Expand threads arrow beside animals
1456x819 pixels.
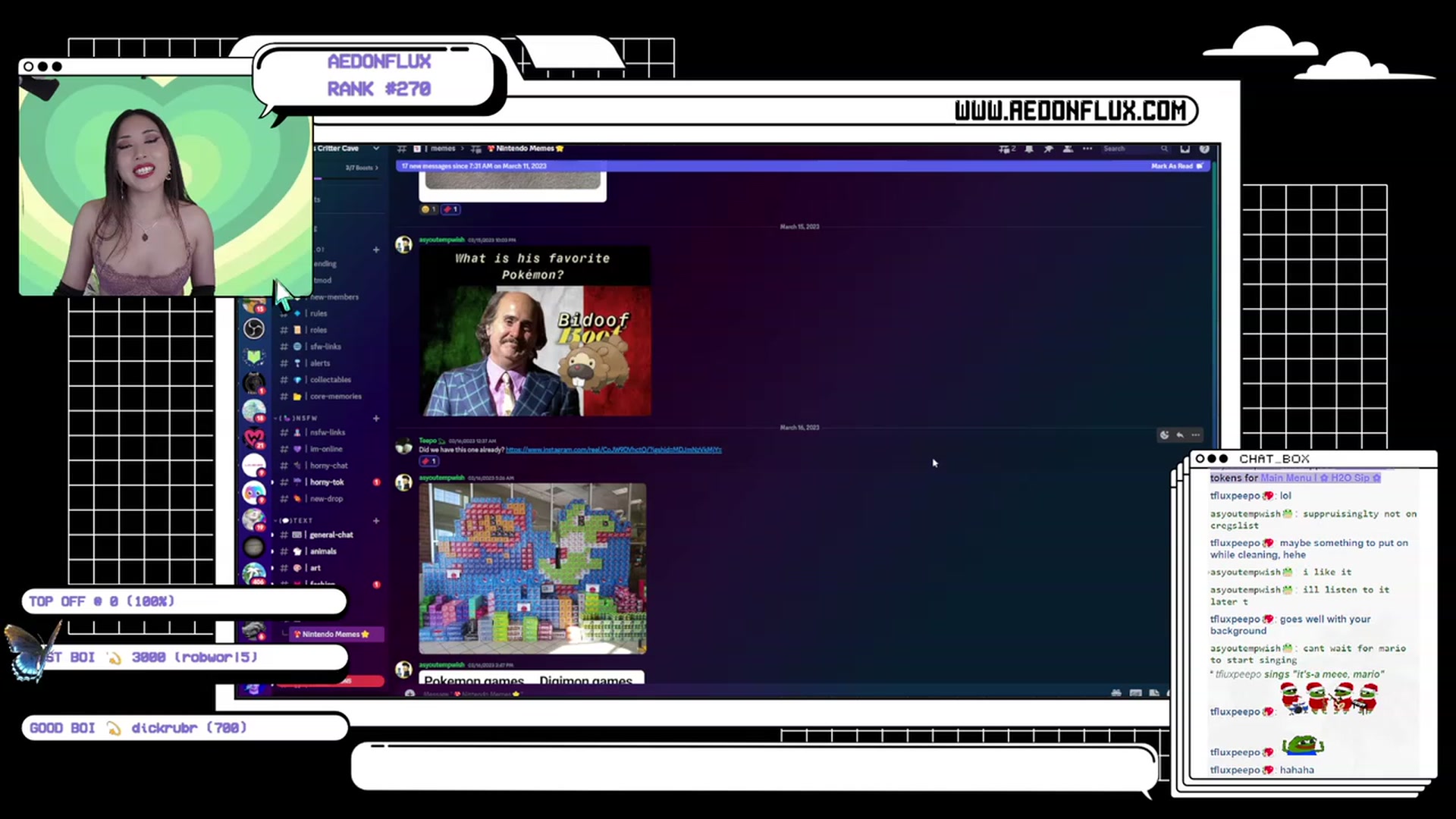[272, 551]
